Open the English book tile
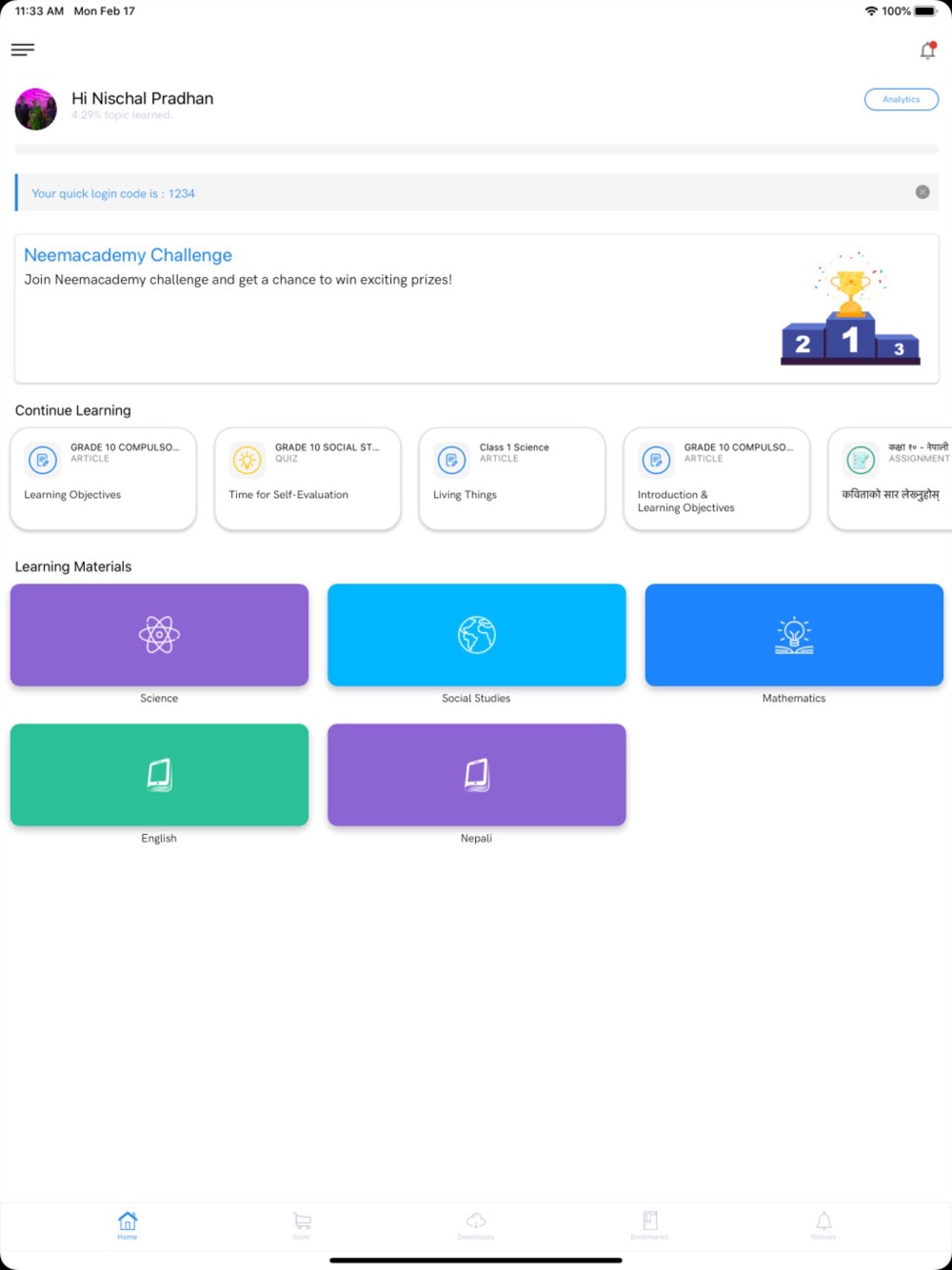Viewport: 952px width, 1270px height. pos(159,775)
